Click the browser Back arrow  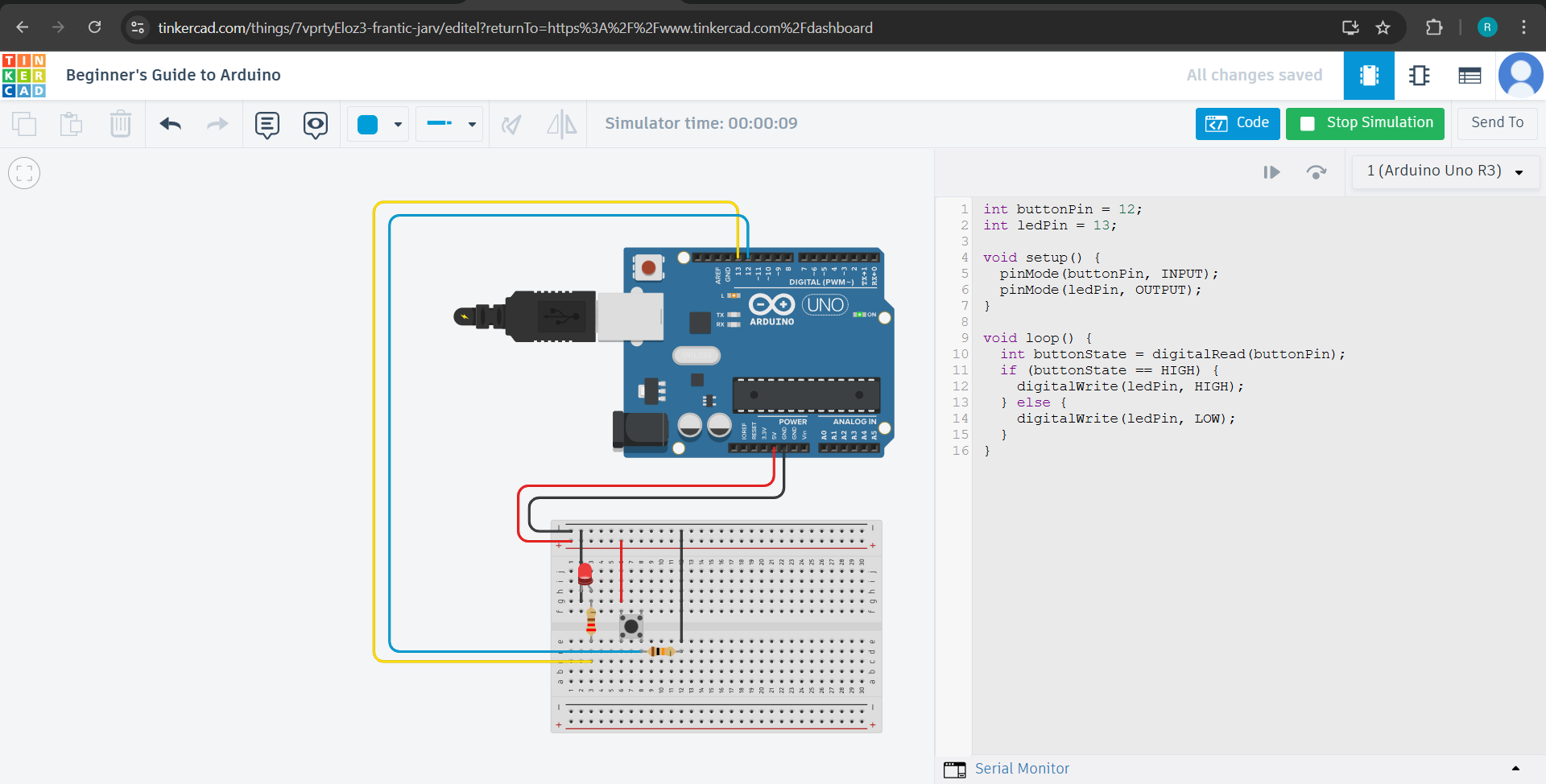(x=23, y=27)
